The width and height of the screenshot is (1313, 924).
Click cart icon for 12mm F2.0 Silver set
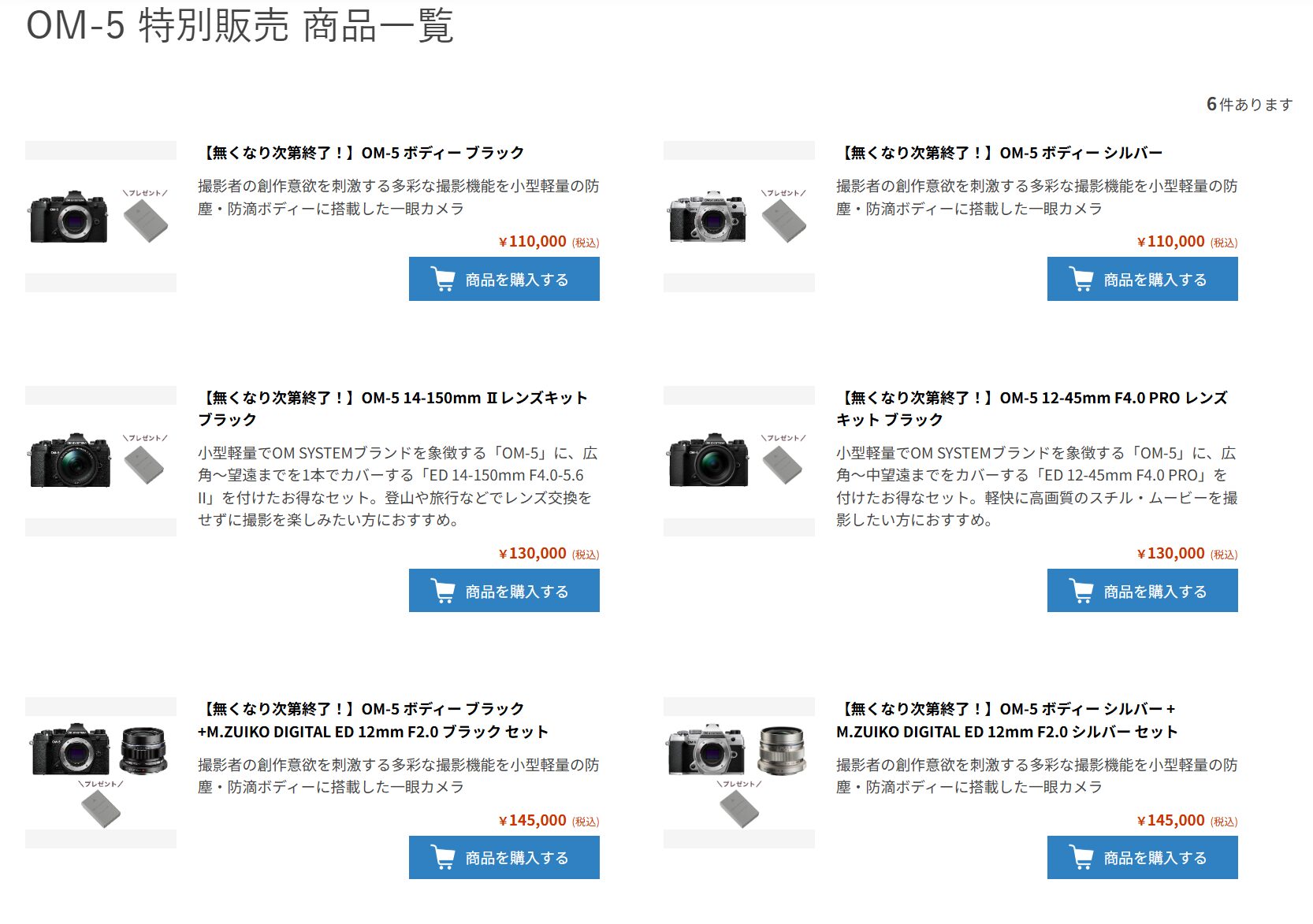tap(1081, 857)
